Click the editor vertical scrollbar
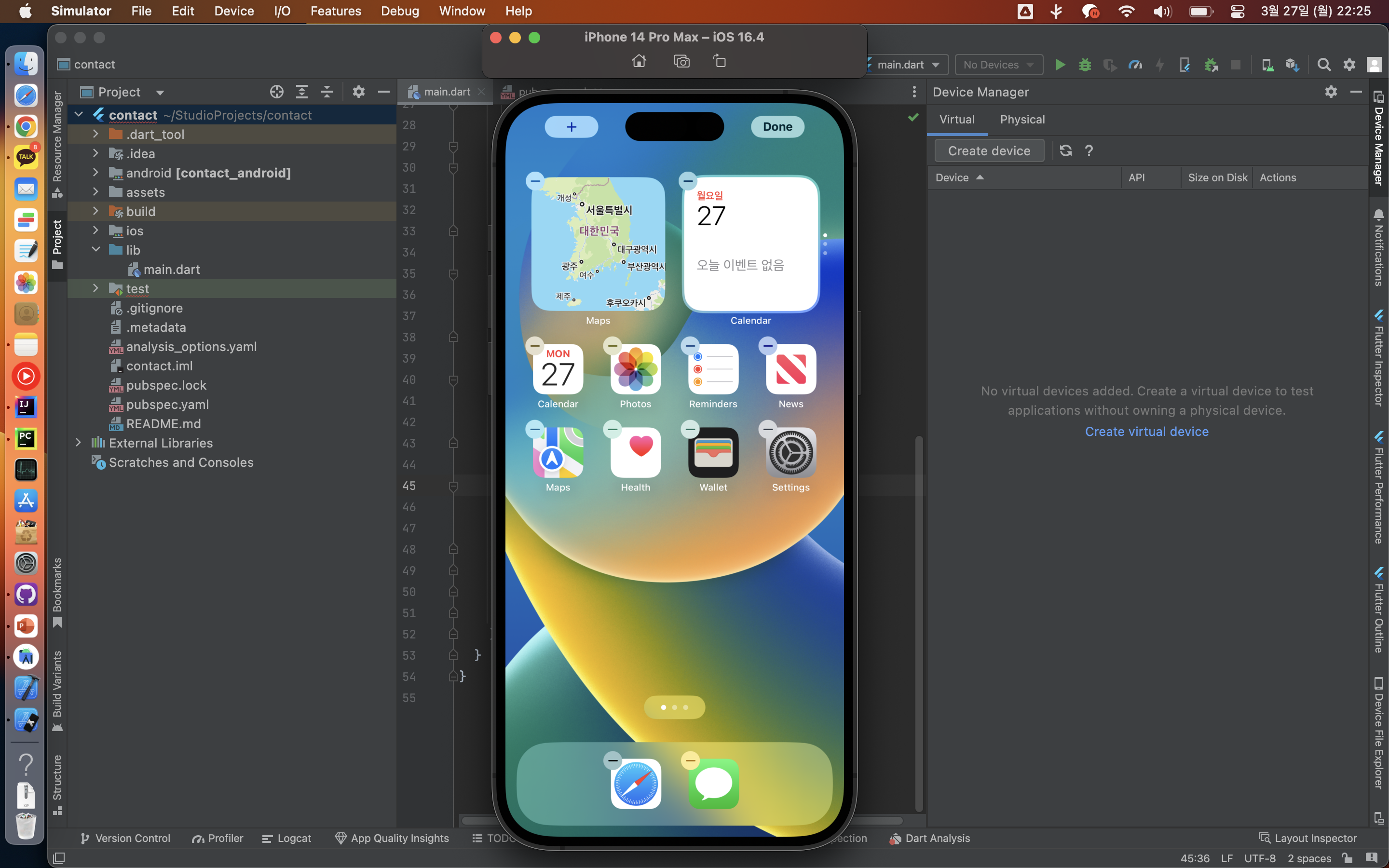This screenshot has height=868, width=1389. click(x=919, y=623)
